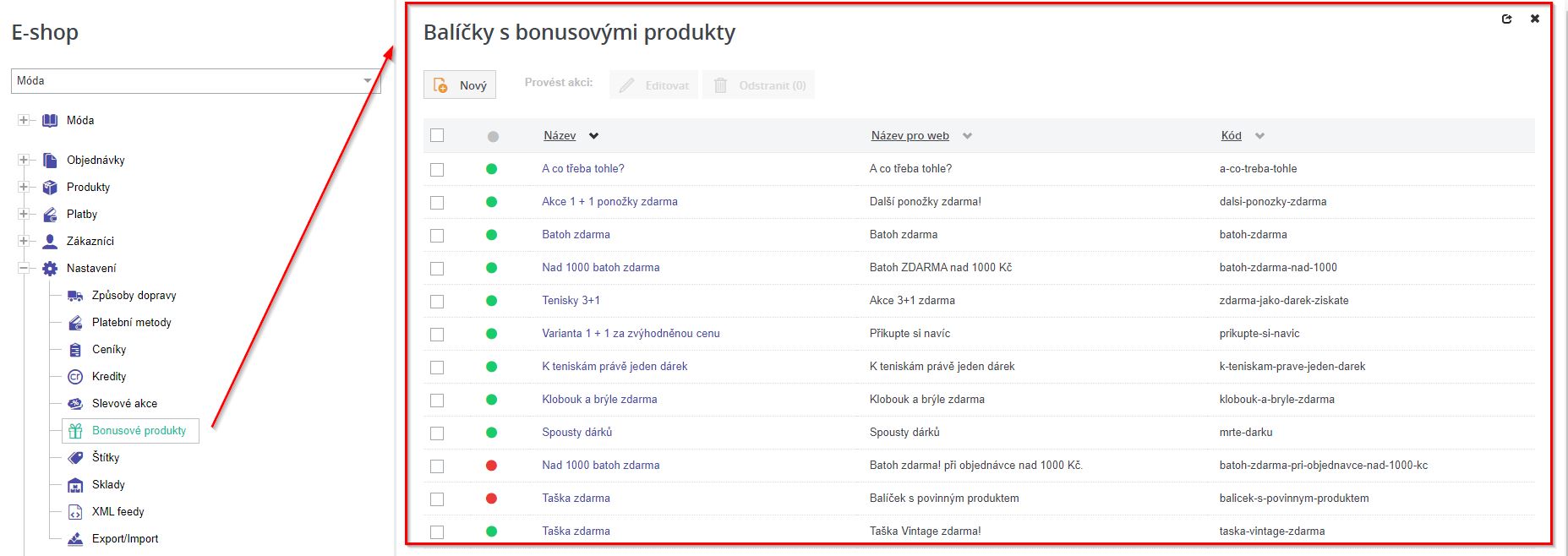Viewport: 1568px width, 556px height.
Task: Click the Export/Import icon
Action: [x=75, y=538]
